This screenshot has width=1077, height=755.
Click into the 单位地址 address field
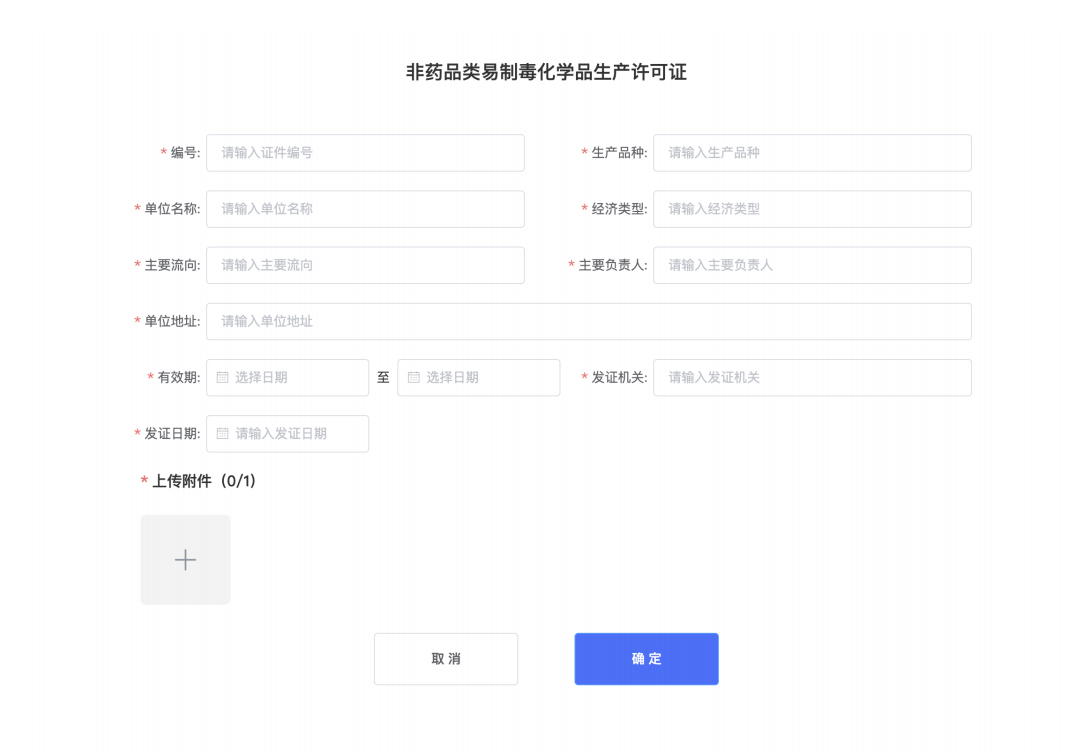(x=588, y=321)
